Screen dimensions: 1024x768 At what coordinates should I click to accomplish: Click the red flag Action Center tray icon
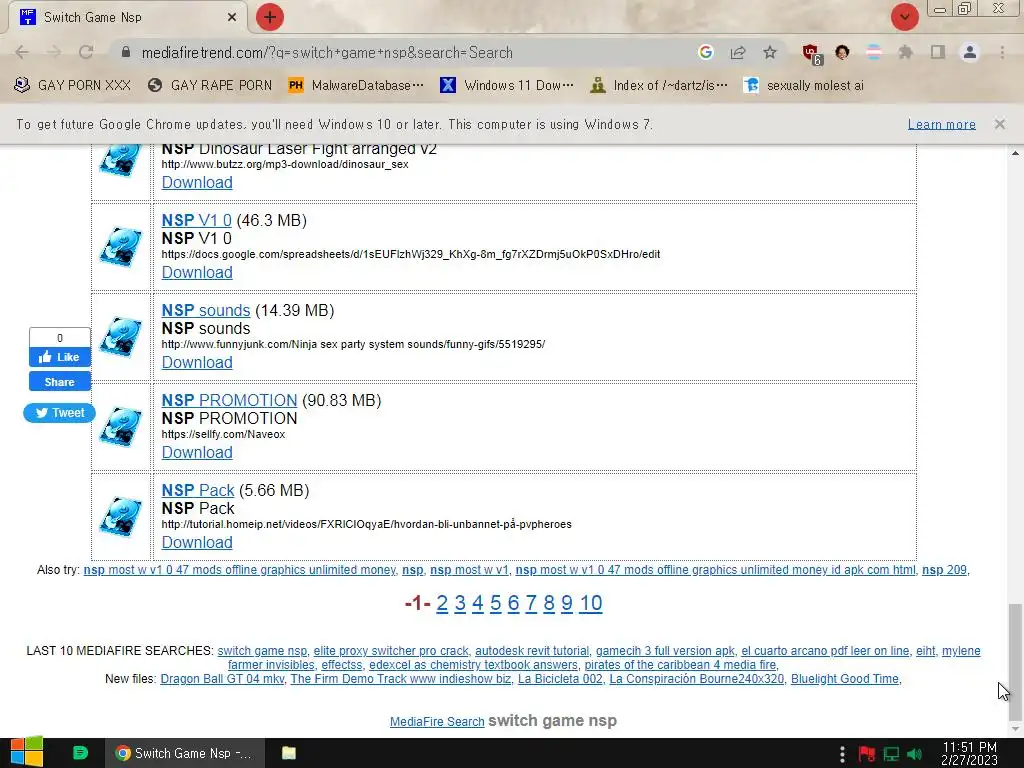(867, 754)
